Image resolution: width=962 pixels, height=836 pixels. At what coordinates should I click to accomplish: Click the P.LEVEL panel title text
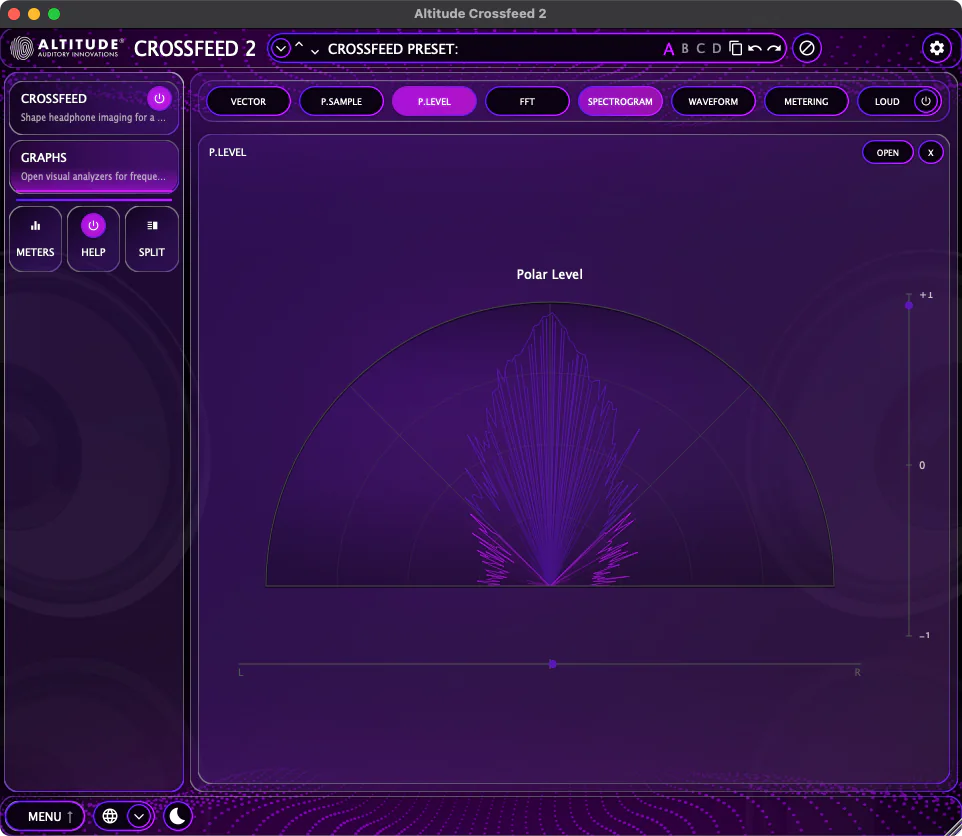coord(228,152)
